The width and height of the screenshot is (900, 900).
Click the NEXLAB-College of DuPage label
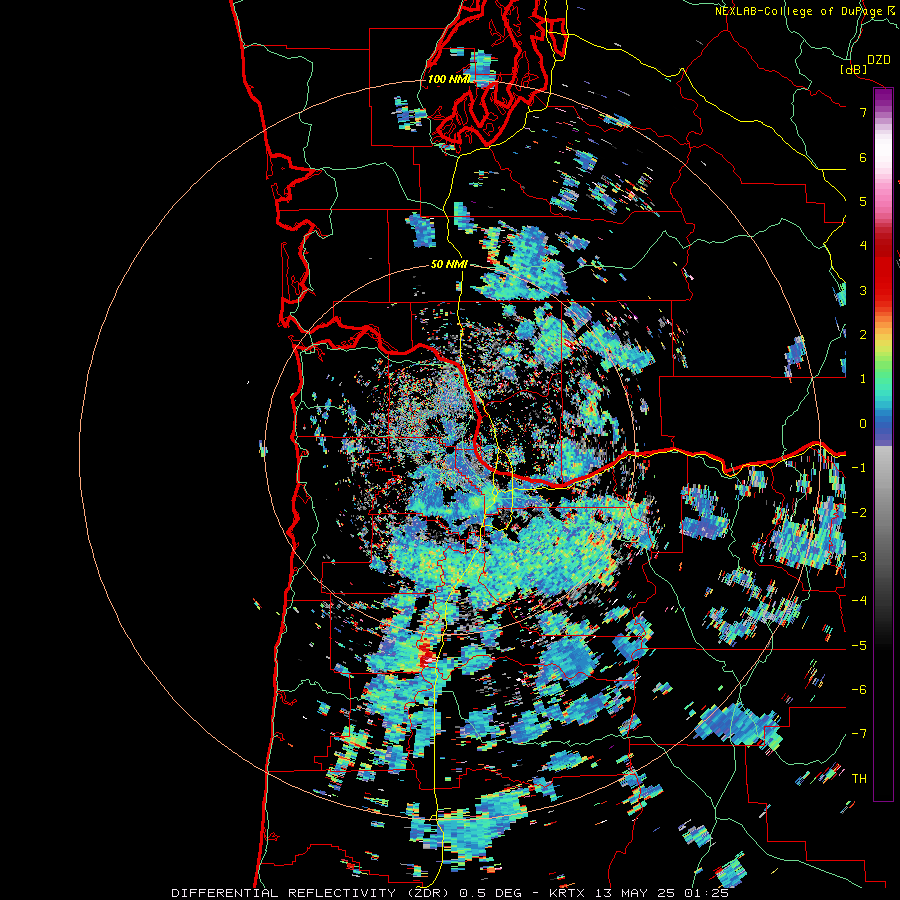coord(798,11)
